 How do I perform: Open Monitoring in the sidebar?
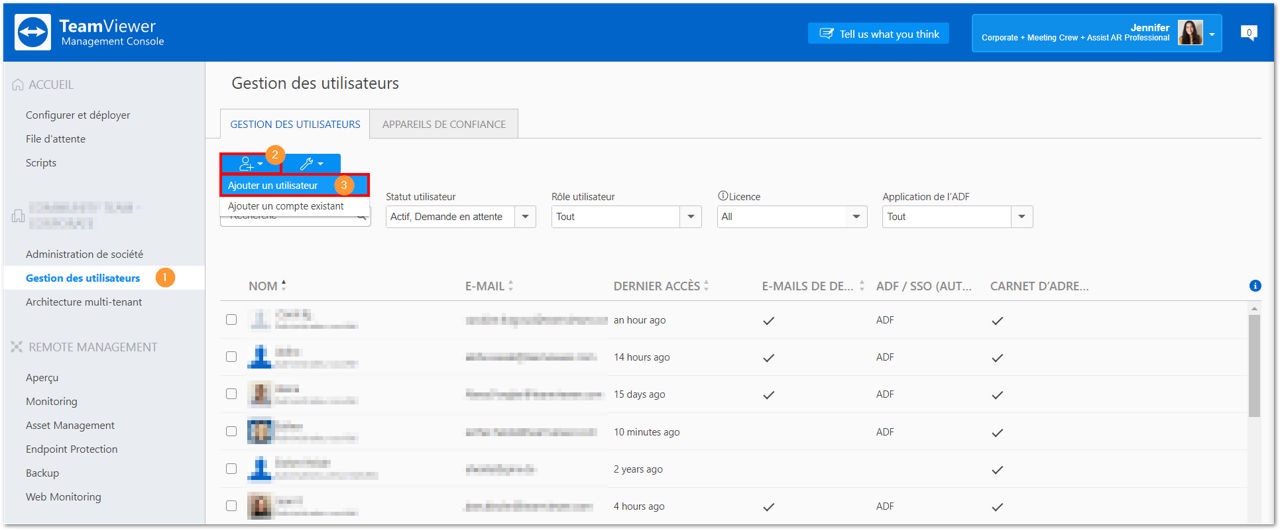click(x=51, y=401)
